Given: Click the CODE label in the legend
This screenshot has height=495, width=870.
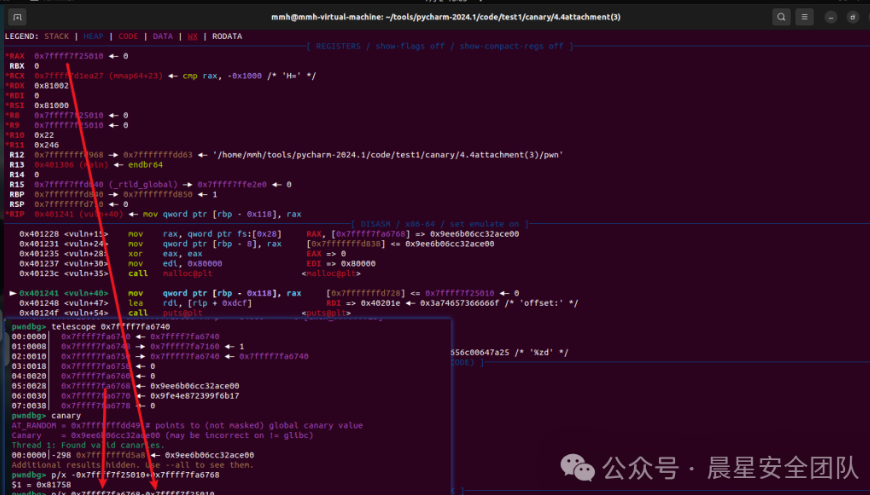Looking at the screenshot, I should click(x=130, y=36).
